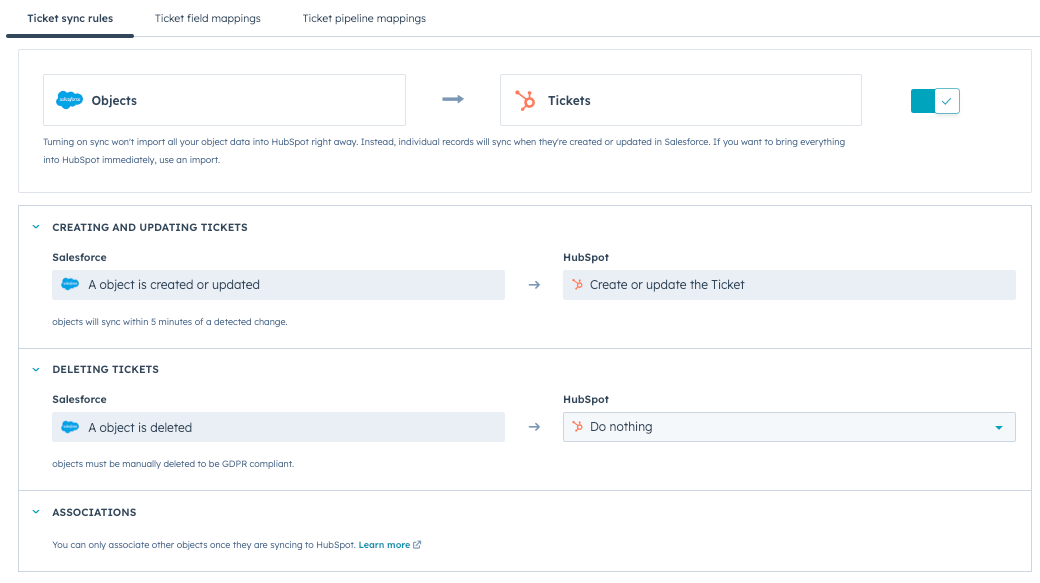Image resolution: width=1040 pixels, height=583 pixels.
Task: Click the 'A object is deleted' field
Action: (278, 427)
